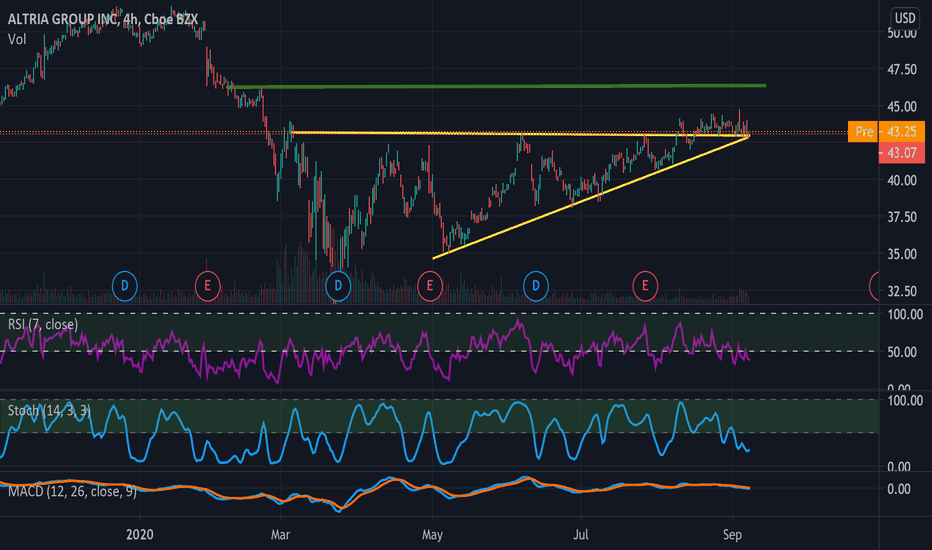Image resolution: width=932 pixels, height=550 pixels.
Task: Select the Stoch (14, 3, 3) indicator label
Action: [49, 410]
